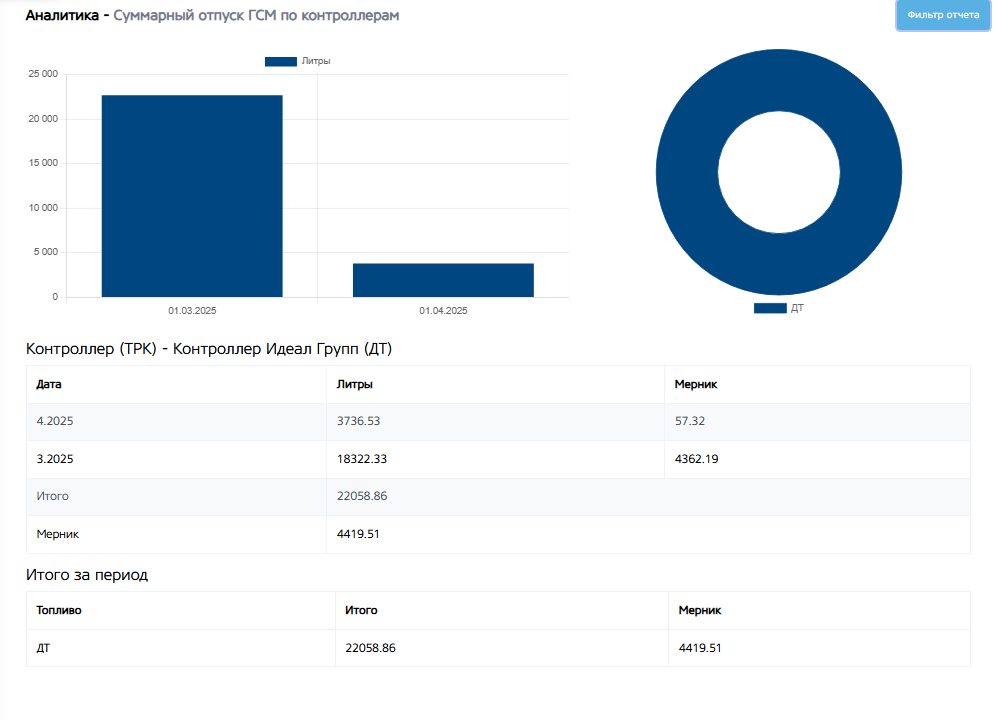This screenshot has height=720, width=999.
Task: Select the 3736.53 liters value
Action: tap(358, 421)
